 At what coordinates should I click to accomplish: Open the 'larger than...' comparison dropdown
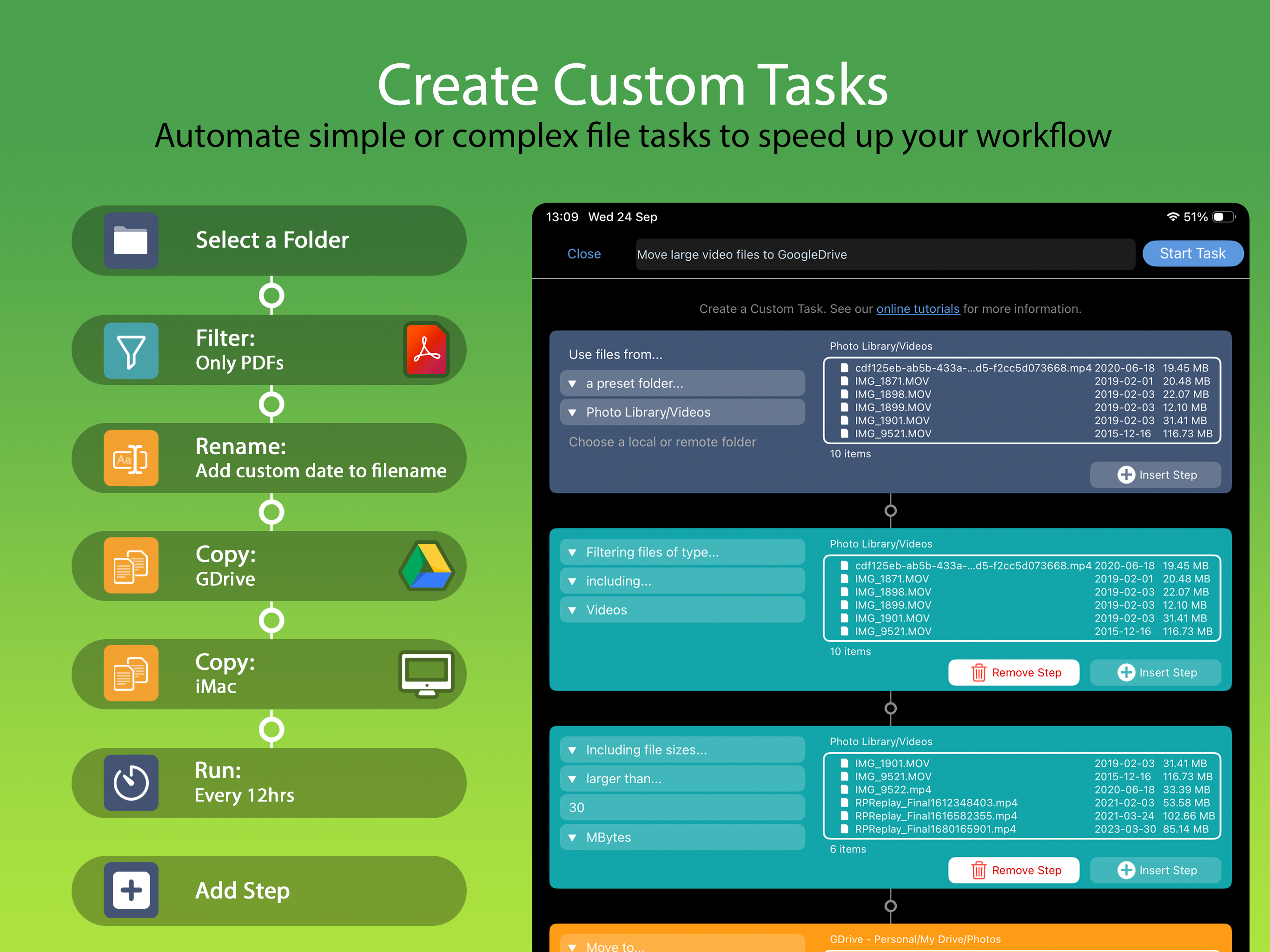[682, 779]
